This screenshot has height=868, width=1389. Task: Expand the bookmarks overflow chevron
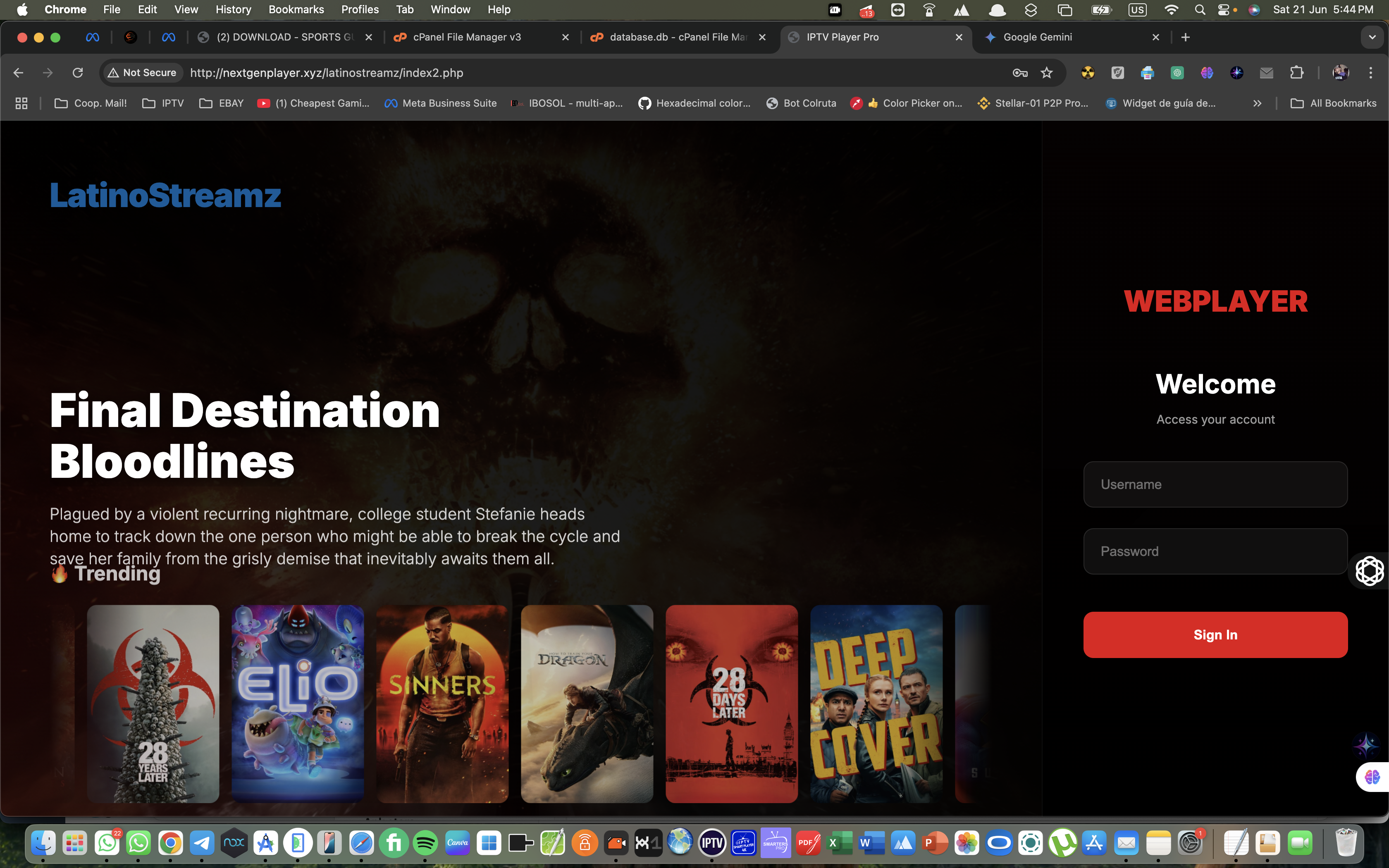(1257, 103)
